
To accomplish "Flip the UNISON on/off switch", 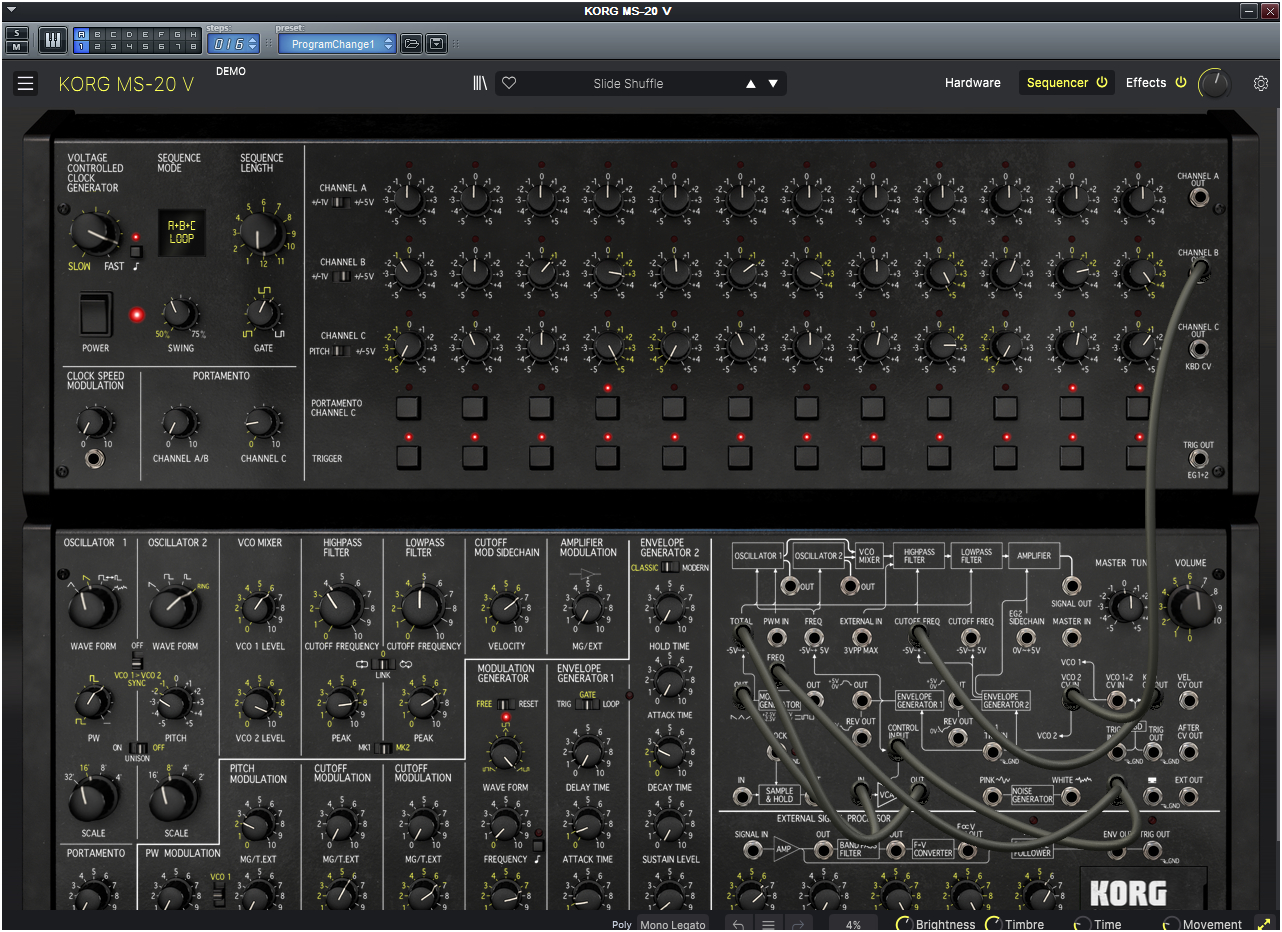I will click(x=139, y=748).
